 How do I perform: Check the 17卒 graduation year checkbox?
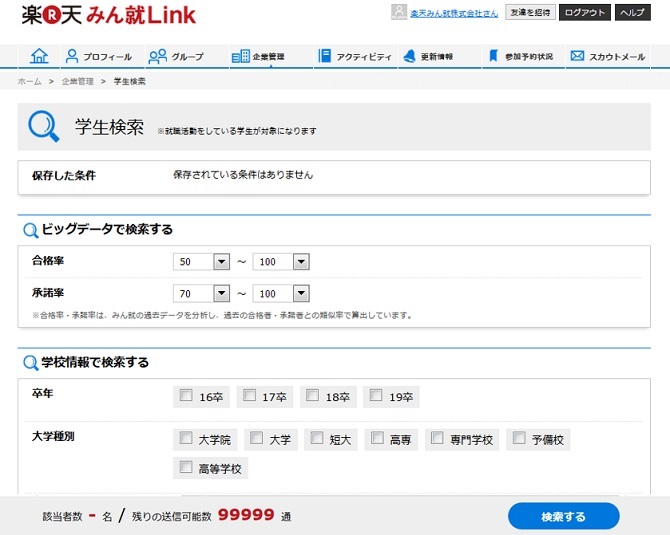249,396
